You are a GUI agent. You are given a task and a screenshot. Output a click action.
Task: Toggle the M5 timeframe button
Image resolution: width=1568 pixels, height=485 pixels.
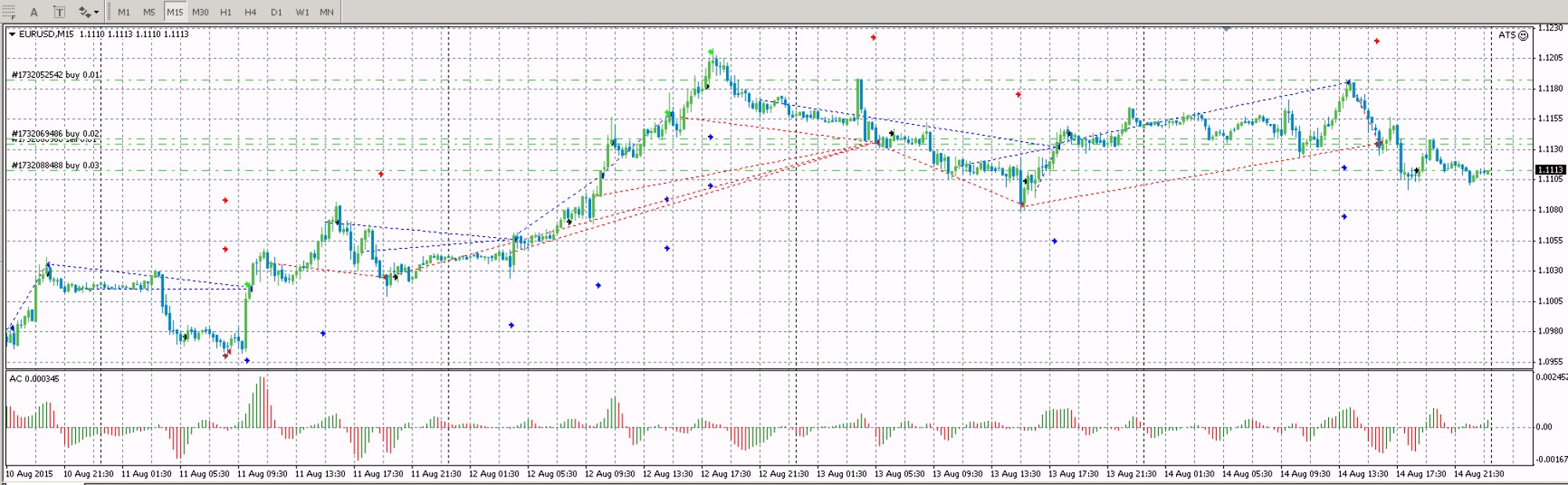(x=149, y=12)
